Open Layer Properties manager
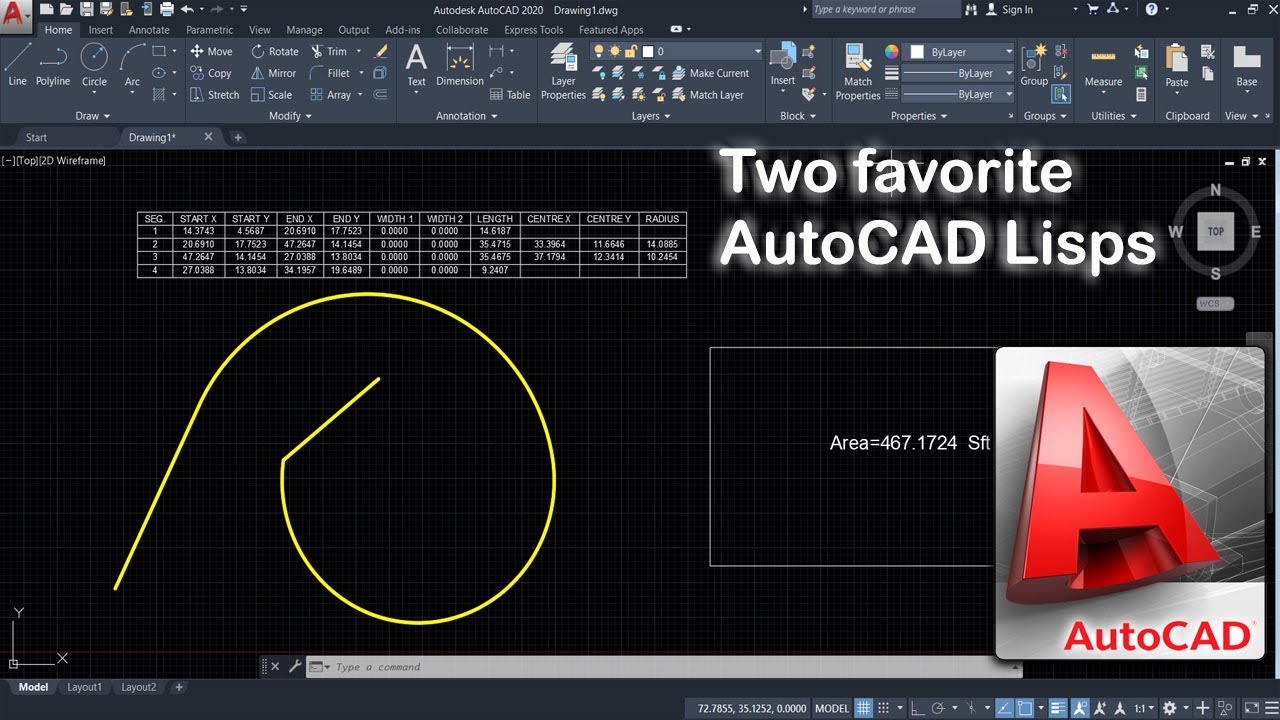1280x720 pixels. [x=563, y=72]
